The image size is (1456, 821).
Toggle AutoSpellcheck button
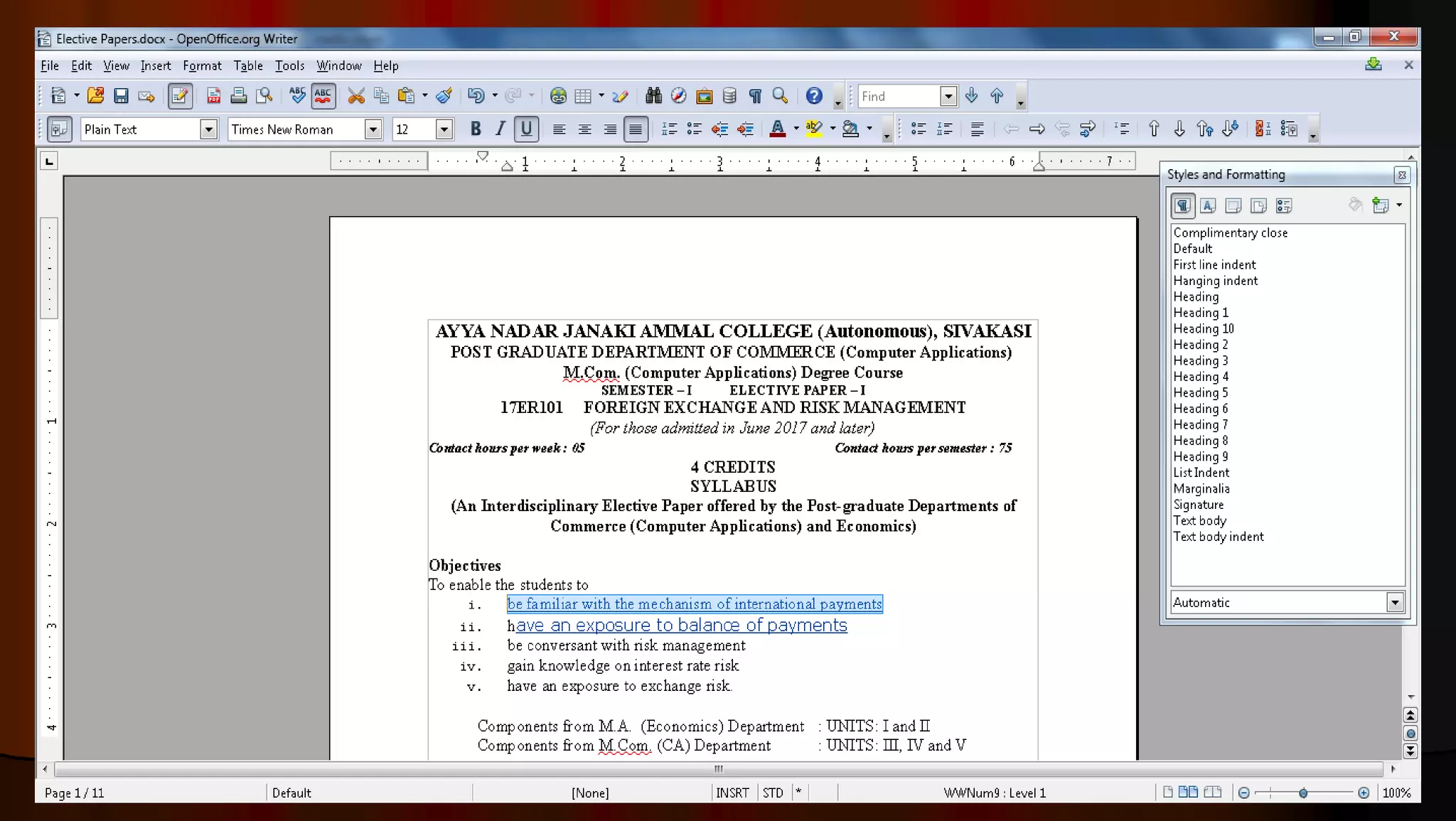(x=323, y=96)
